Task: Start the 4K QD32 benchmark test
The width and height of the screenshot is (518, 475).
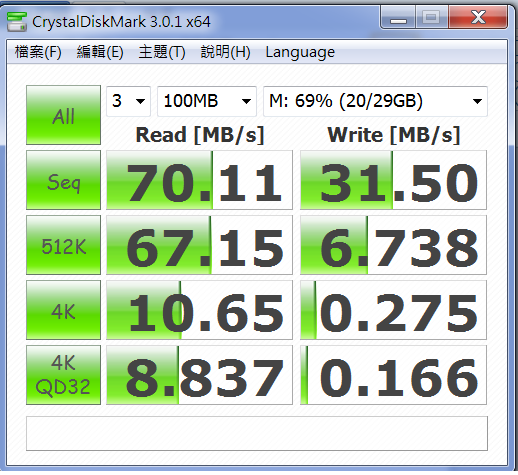Action: pos(63,375)
